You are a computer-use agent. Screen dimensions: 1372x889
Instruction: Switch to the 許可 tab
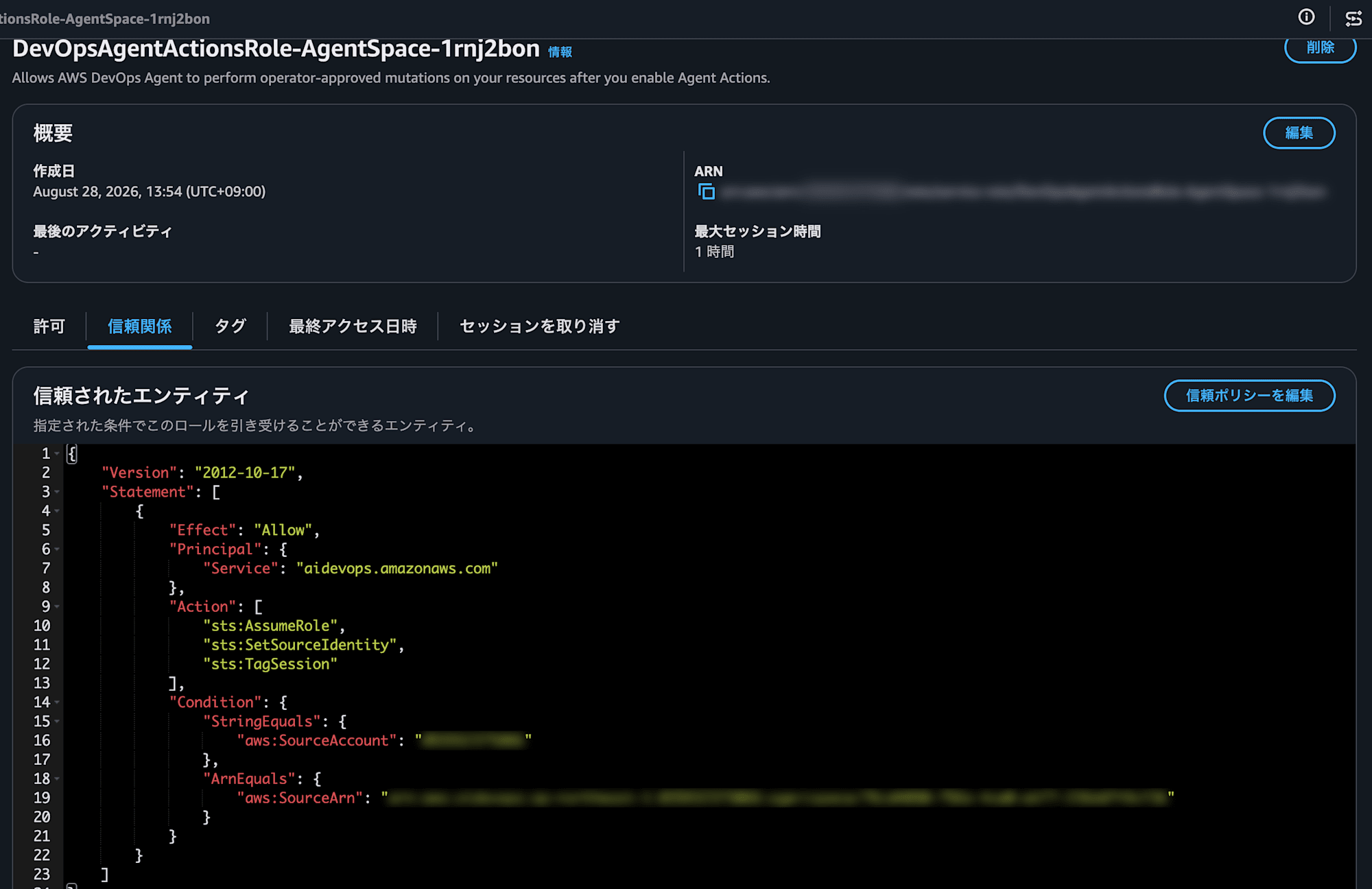pyautogui.click(x=49, y=327)
